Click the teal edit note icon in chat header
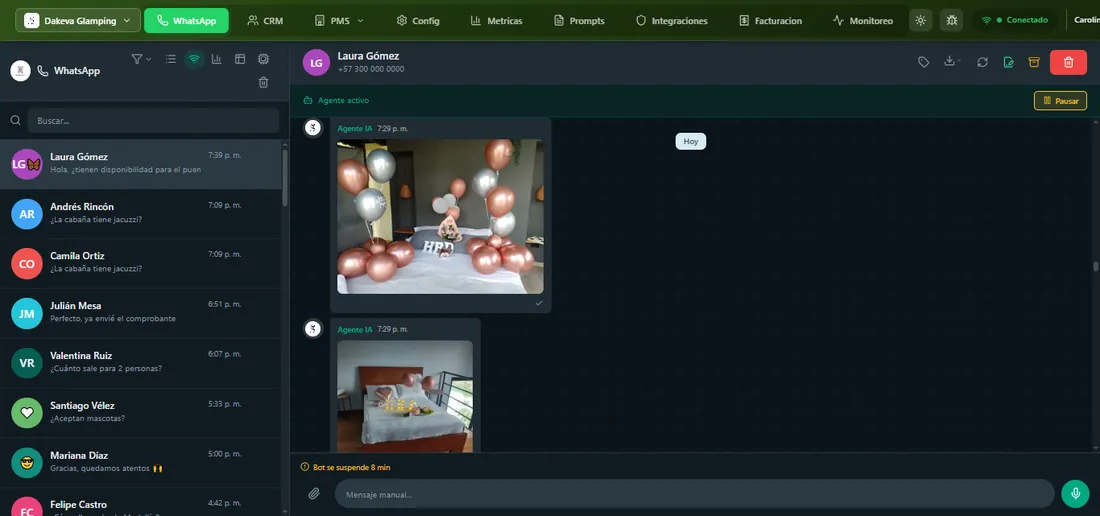Image resolution: width=1100 pixels, height=516 pixels. [x=1008, y=62]
